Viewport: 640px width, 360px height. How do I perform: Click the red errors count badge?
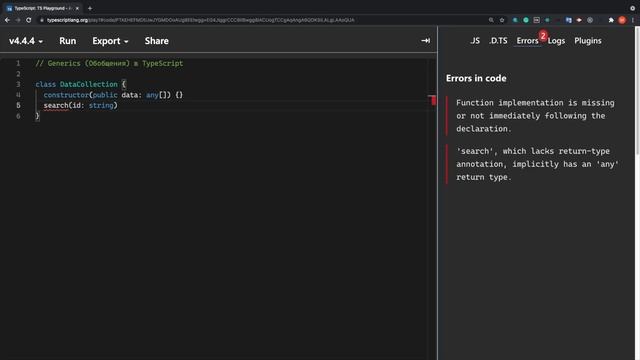[x=543, y=36]
